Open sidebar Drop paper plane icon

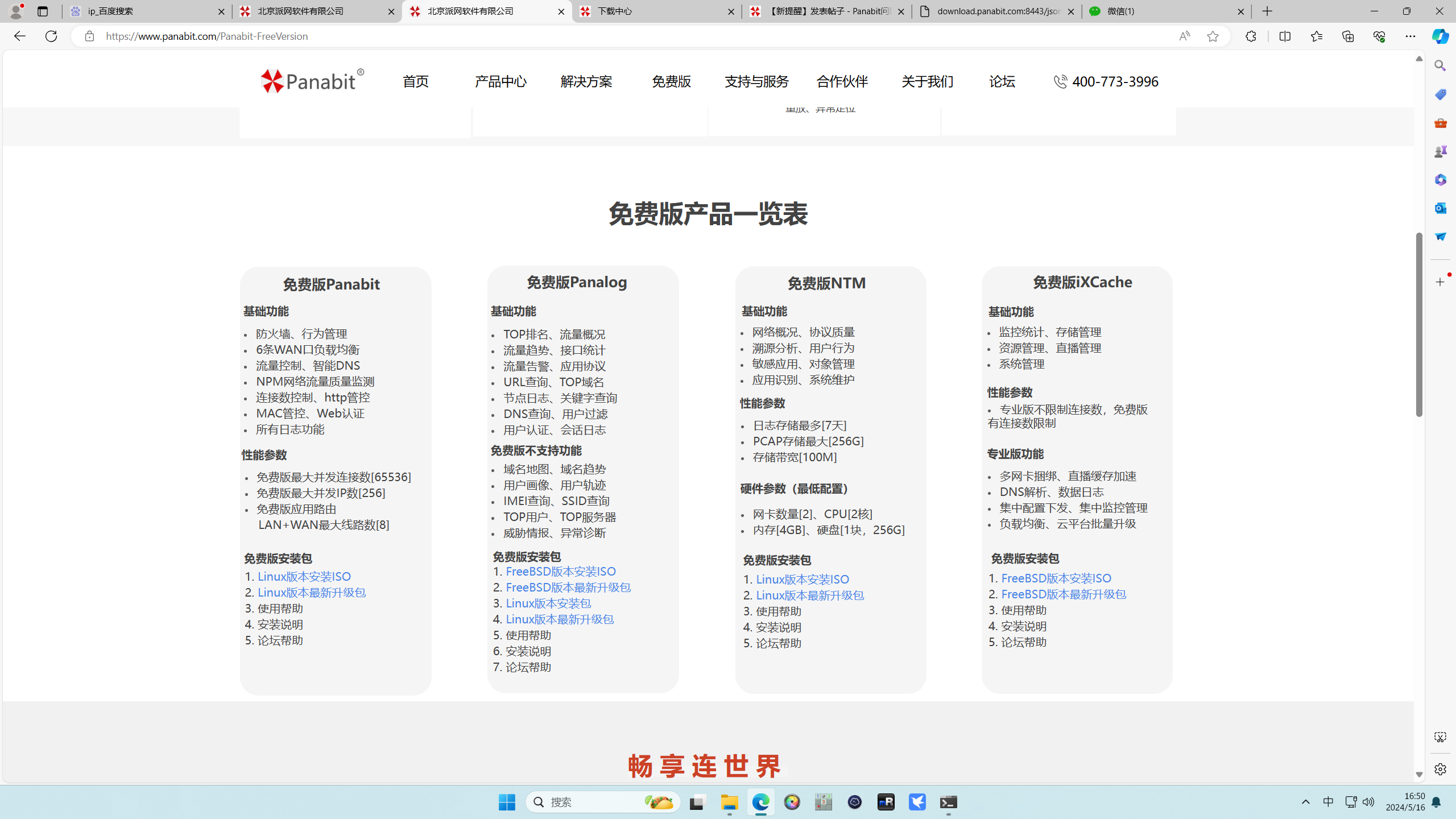click(x=1440, y=237)
